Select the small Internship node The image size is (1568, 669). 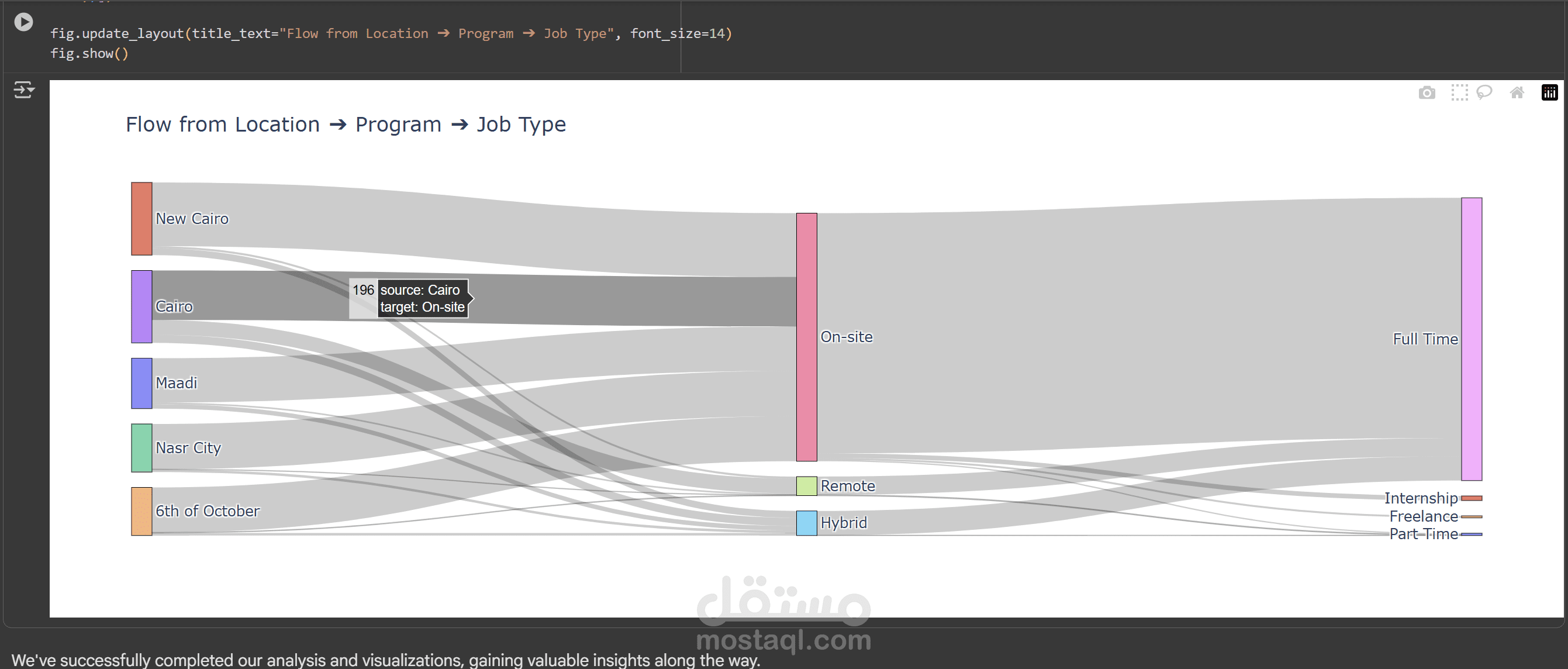(1471, 498)
